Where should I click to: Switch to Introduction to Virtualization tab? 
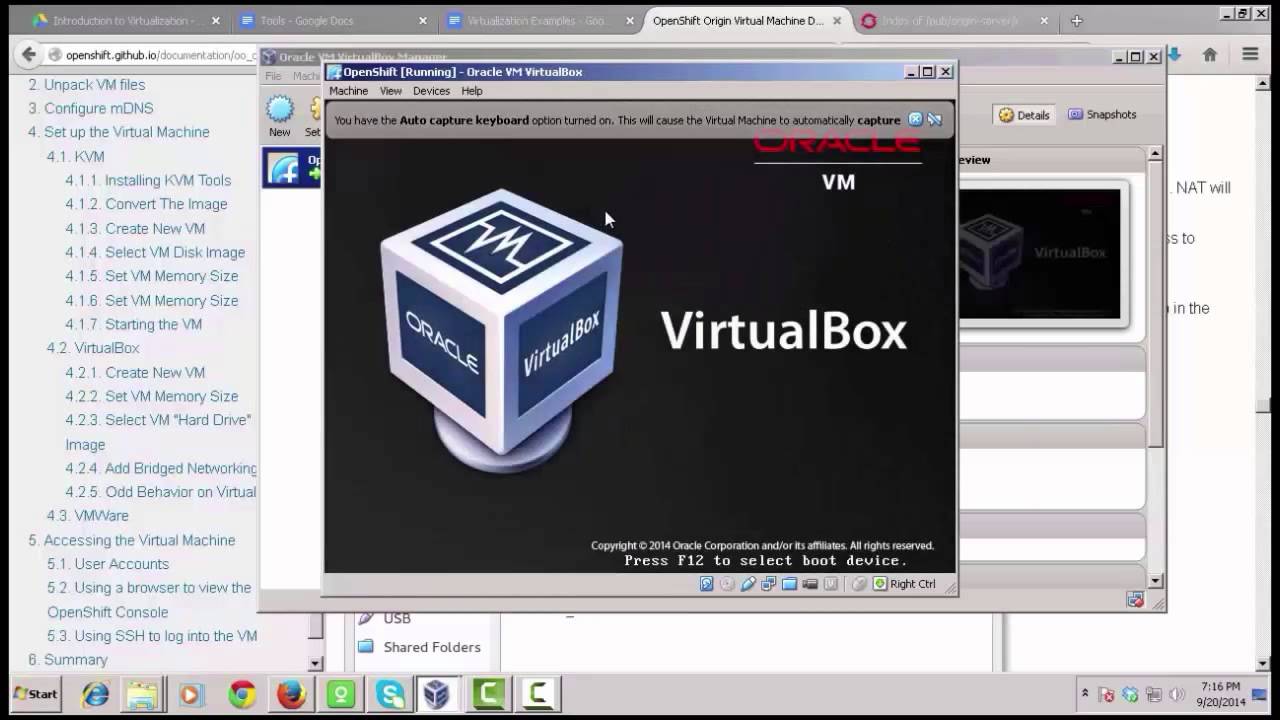click(125, 20)
